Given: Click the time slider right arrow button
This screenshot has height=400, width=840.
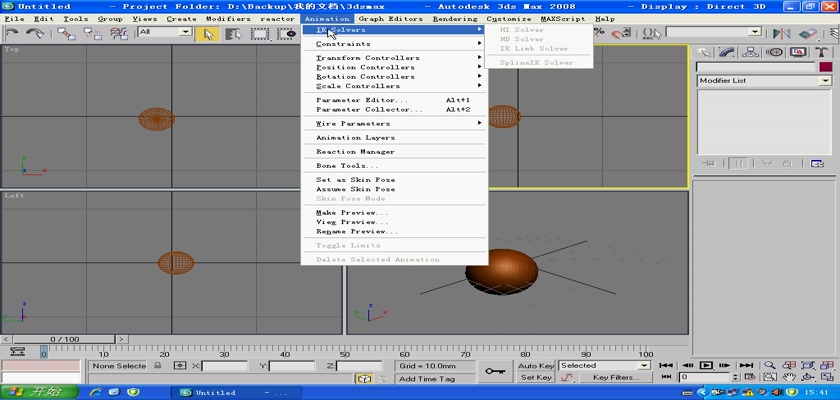Looking at the screenshot, I should click(122, 339).
